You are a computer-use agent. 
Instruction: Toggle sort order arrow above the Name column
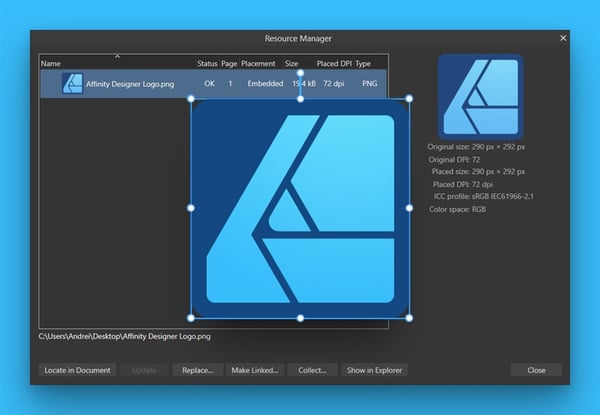click(x=117, y=56)
